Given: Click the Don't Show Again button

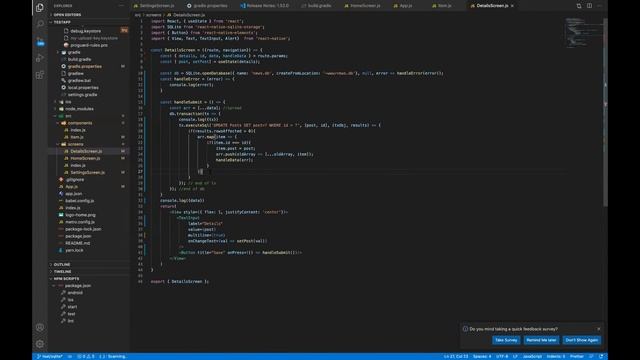Looking at the screenshot, I should pos(582,340).
